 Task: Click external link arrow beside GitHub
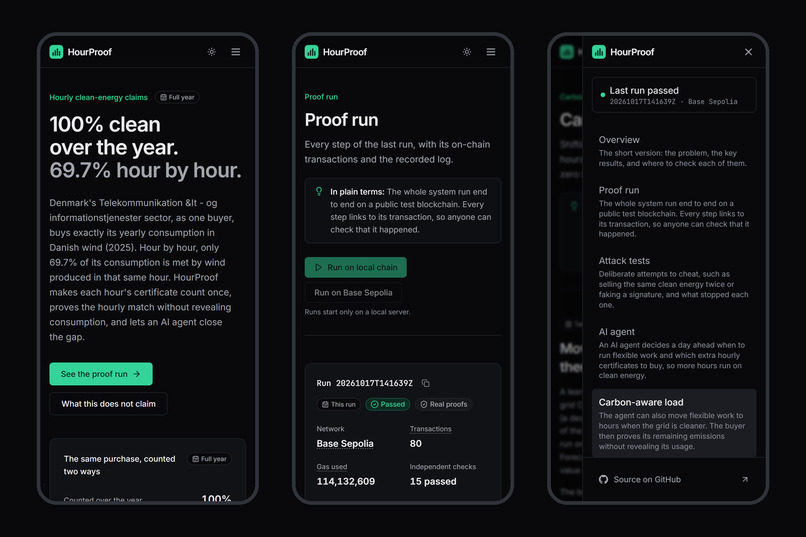tap(745, 479)
